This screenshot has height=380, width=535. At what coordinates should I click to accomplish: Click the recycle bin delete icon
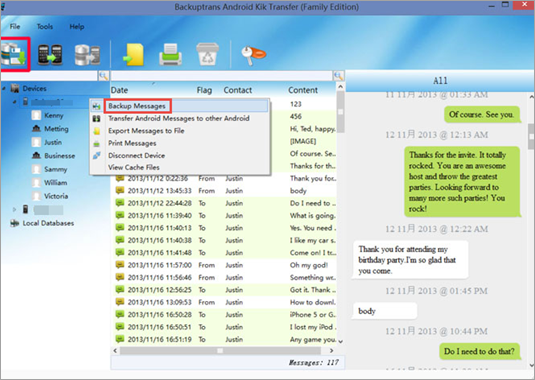(207, 54)
